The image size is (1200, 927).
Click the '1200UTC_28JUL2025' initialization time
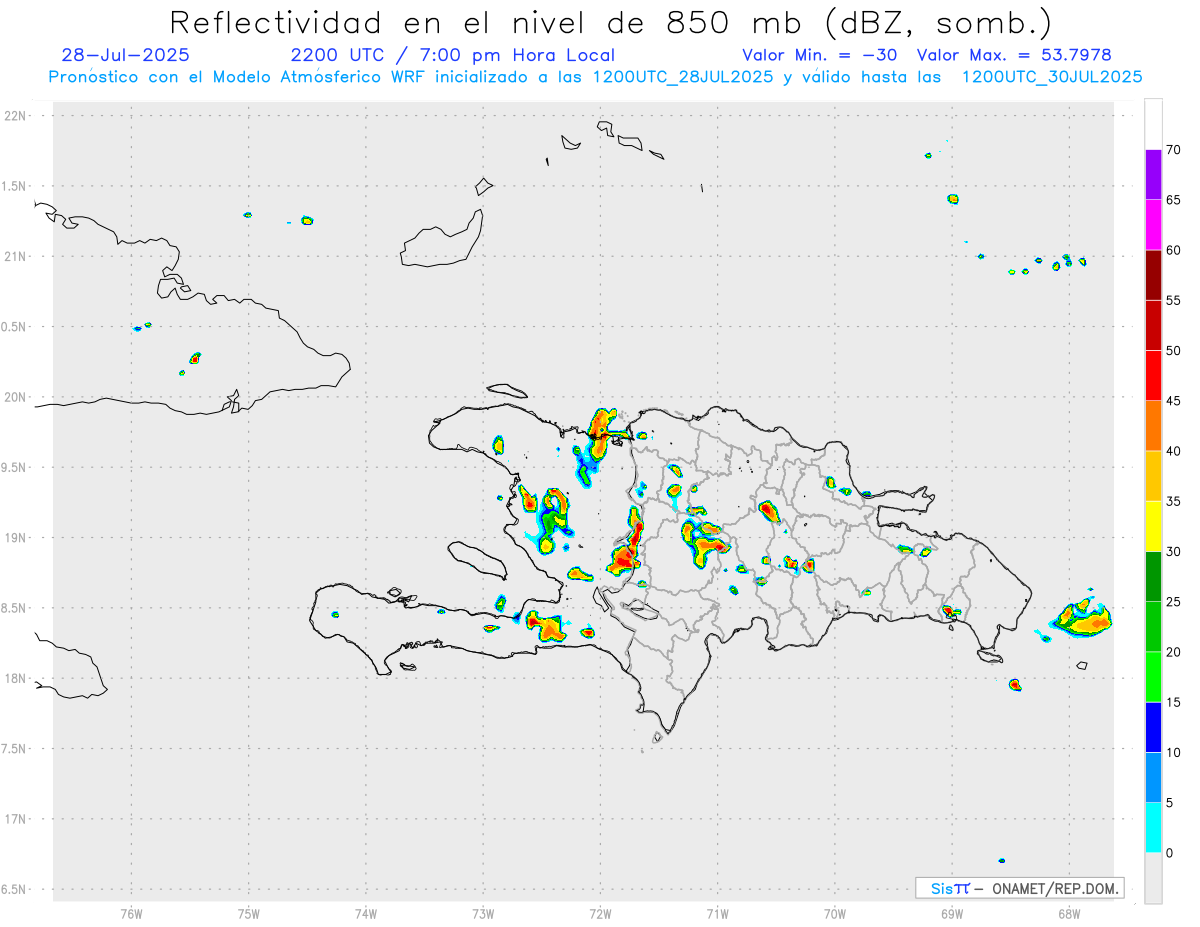point(683,77)
